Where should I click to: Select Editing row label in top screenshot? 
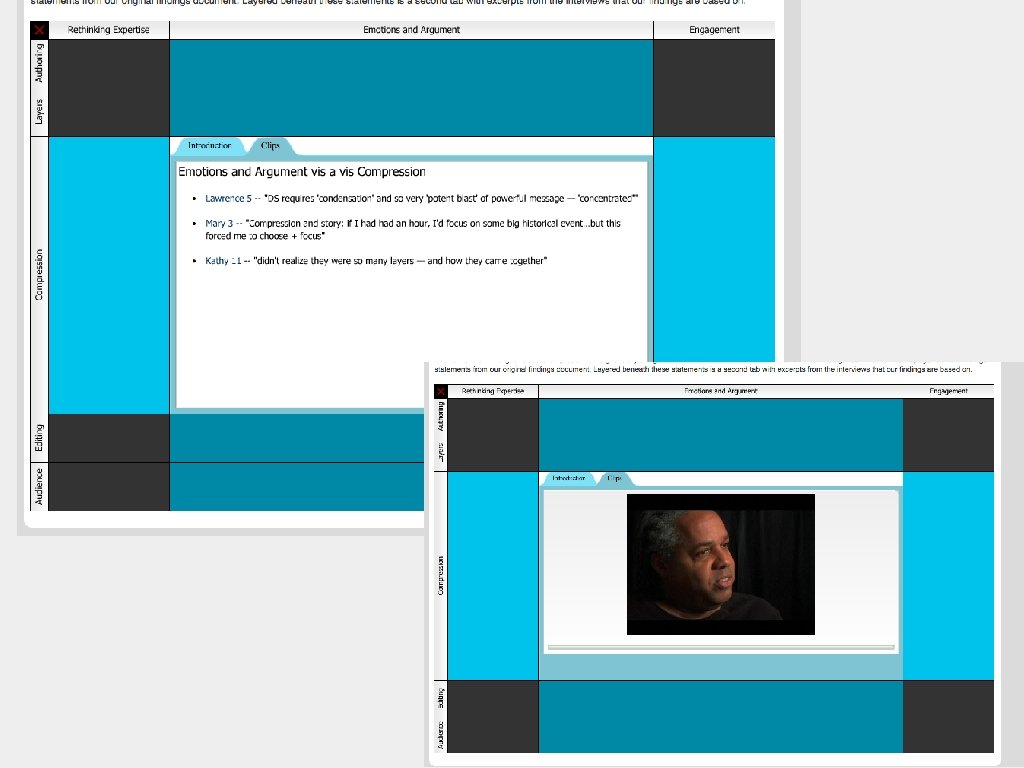click(x=39, y=438)
